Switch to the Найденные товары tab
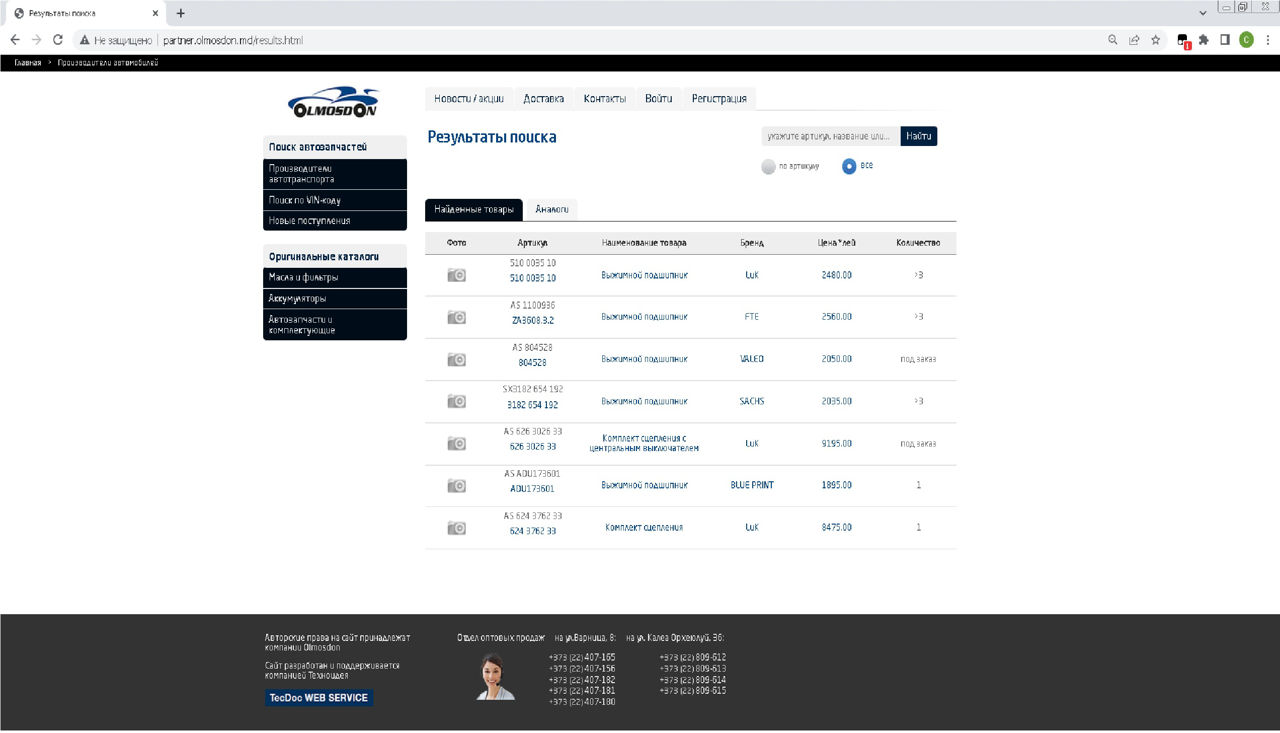 [x=474, y=209]
